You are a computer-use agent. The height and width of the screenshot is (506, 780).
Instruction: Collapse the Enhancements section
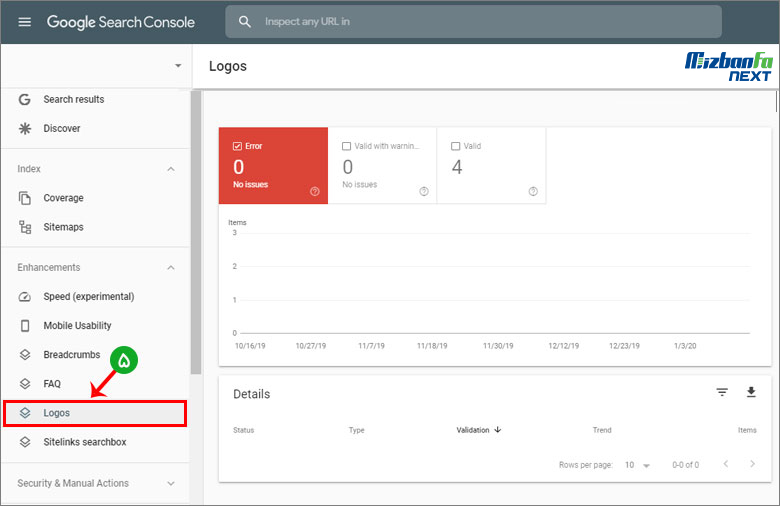coord(171,268)
